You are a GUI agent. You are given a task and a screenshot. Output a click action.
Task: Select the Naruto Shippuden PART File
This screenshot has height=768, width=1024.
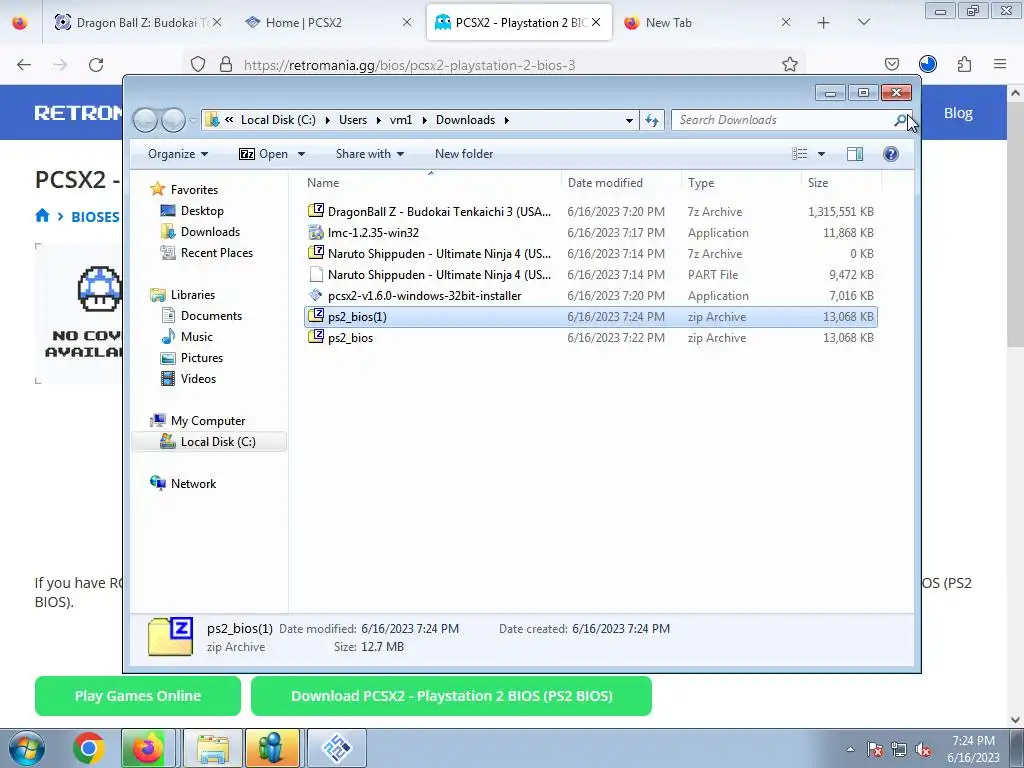click(x=590, y=274)
